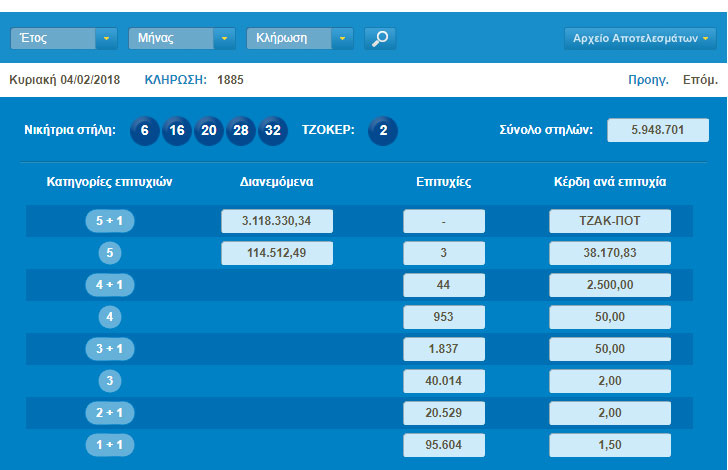Image resolution: width=728 pixels, height=470 pixels.
Task: Select the 4 + 1 category badge
Action: 110,286
